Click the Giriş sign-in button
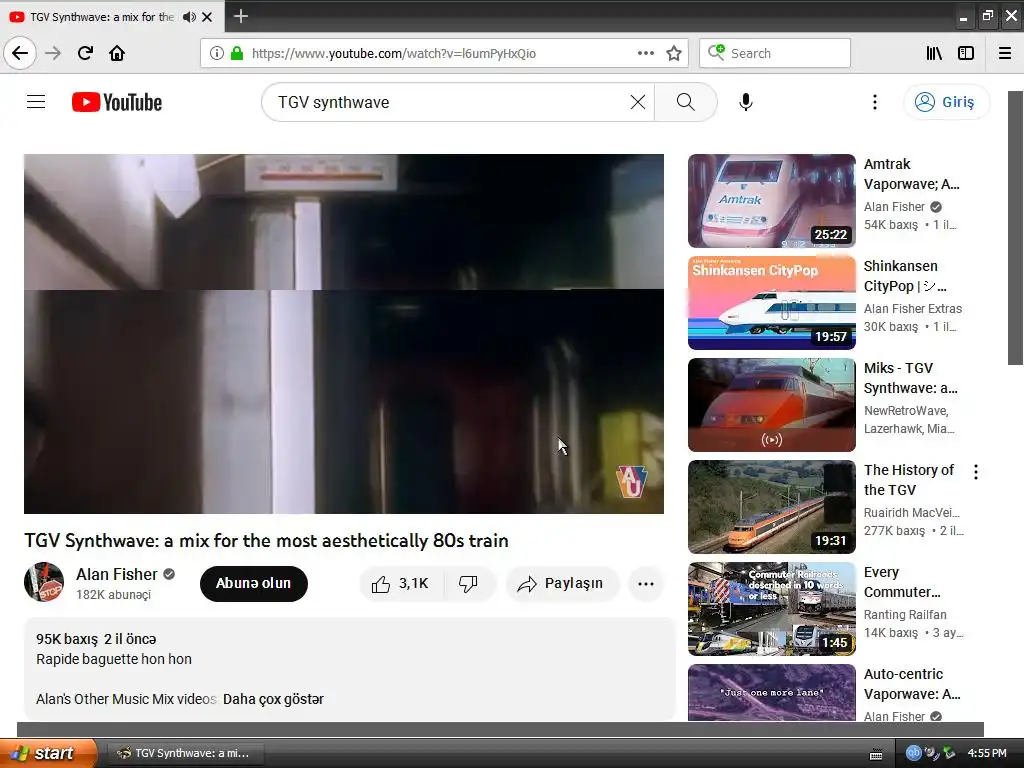 pyautogui.click(x=946, y=102)
